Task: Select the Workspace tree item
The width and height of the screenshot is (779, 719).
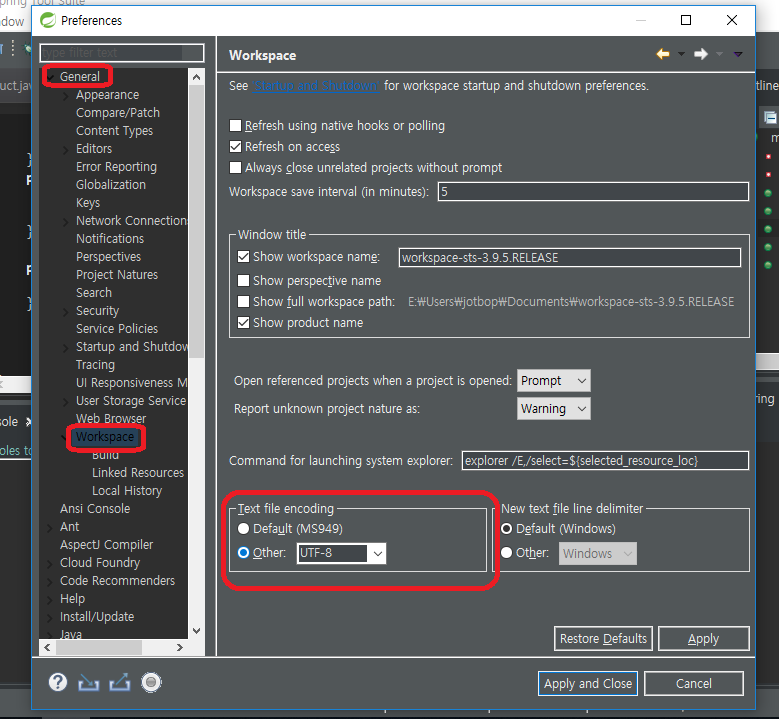Action: (x=105, y=437)
